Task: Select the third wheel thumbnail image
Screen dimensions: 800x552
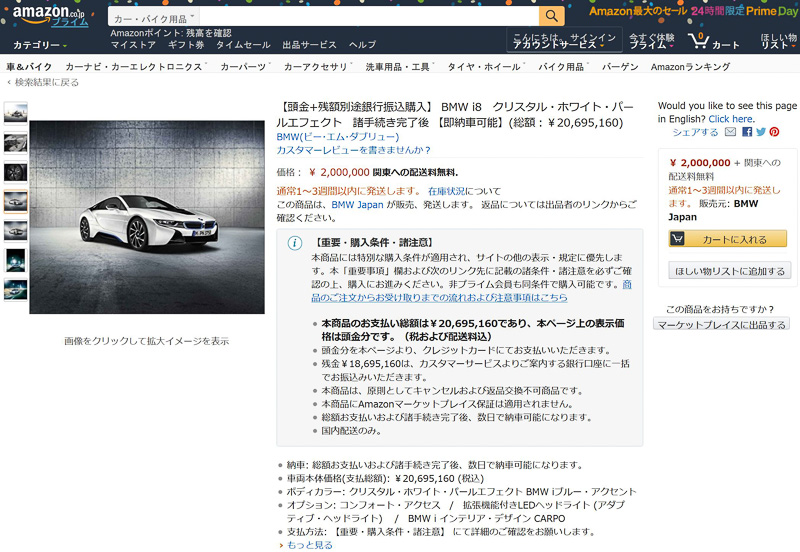Action: [x=16, y=172]
